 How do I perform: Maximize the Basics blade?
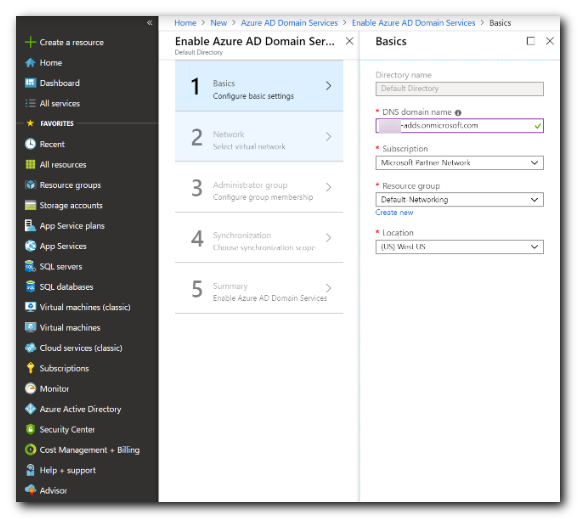click(x=531, y=41)
